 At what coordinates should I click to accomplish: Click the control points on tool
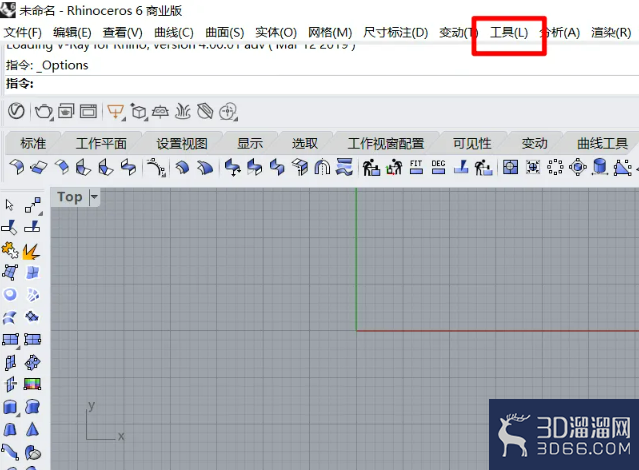click(33, 205)
